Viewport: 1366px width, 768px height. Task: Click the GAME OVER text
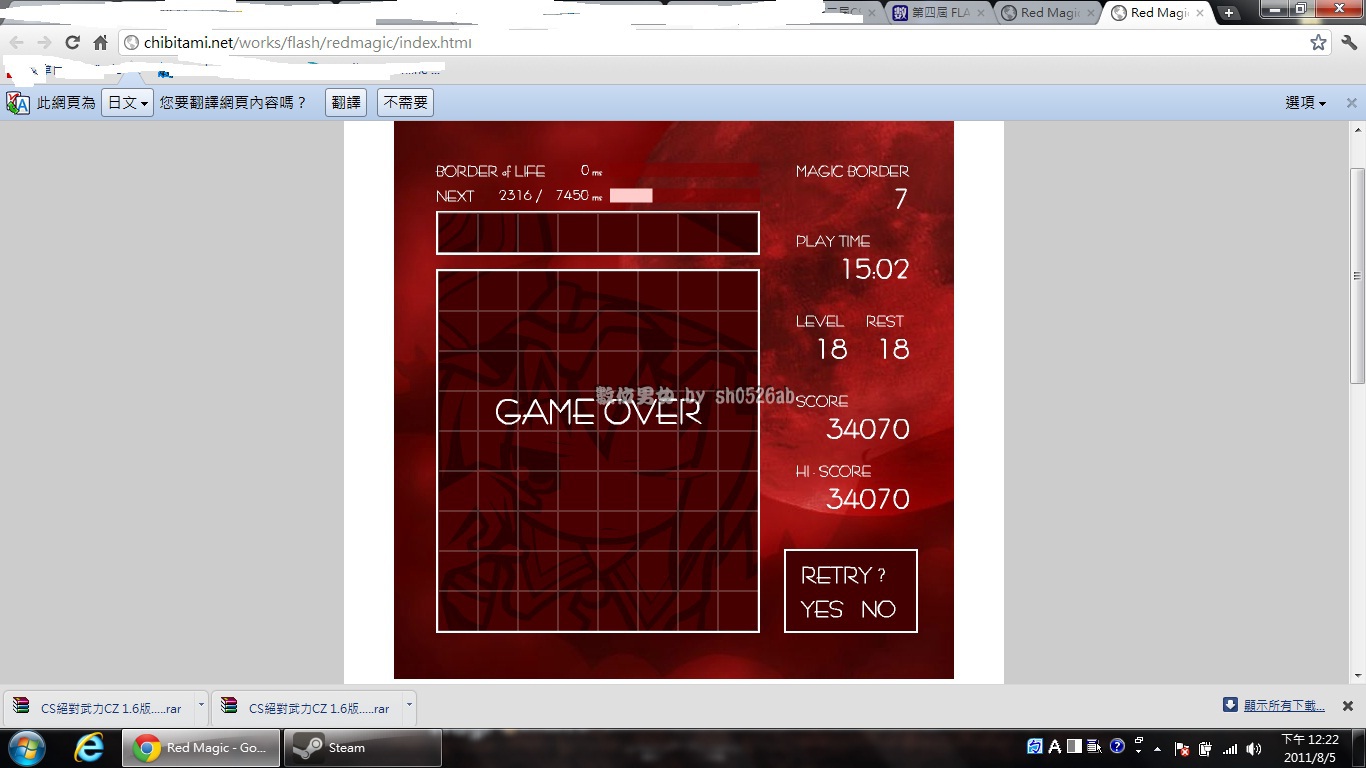[x=598, y=412]
